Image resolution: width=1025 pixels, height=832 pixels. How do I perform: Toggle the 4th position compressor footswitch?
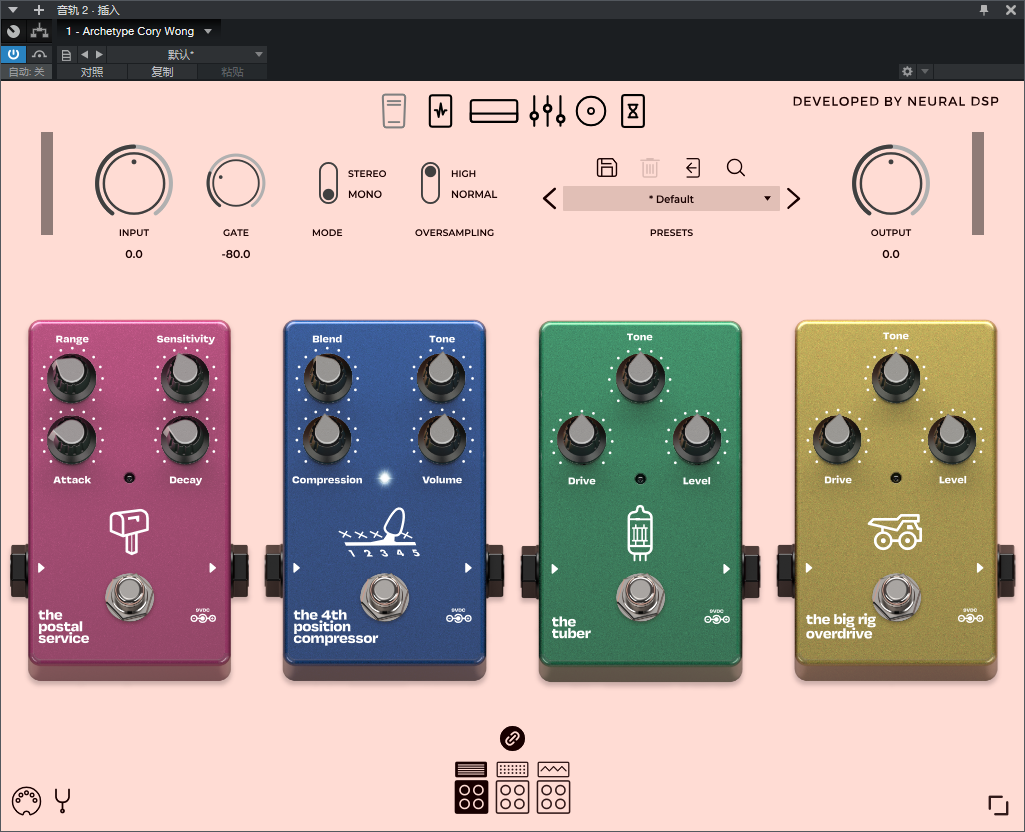(x=384, y=596)
